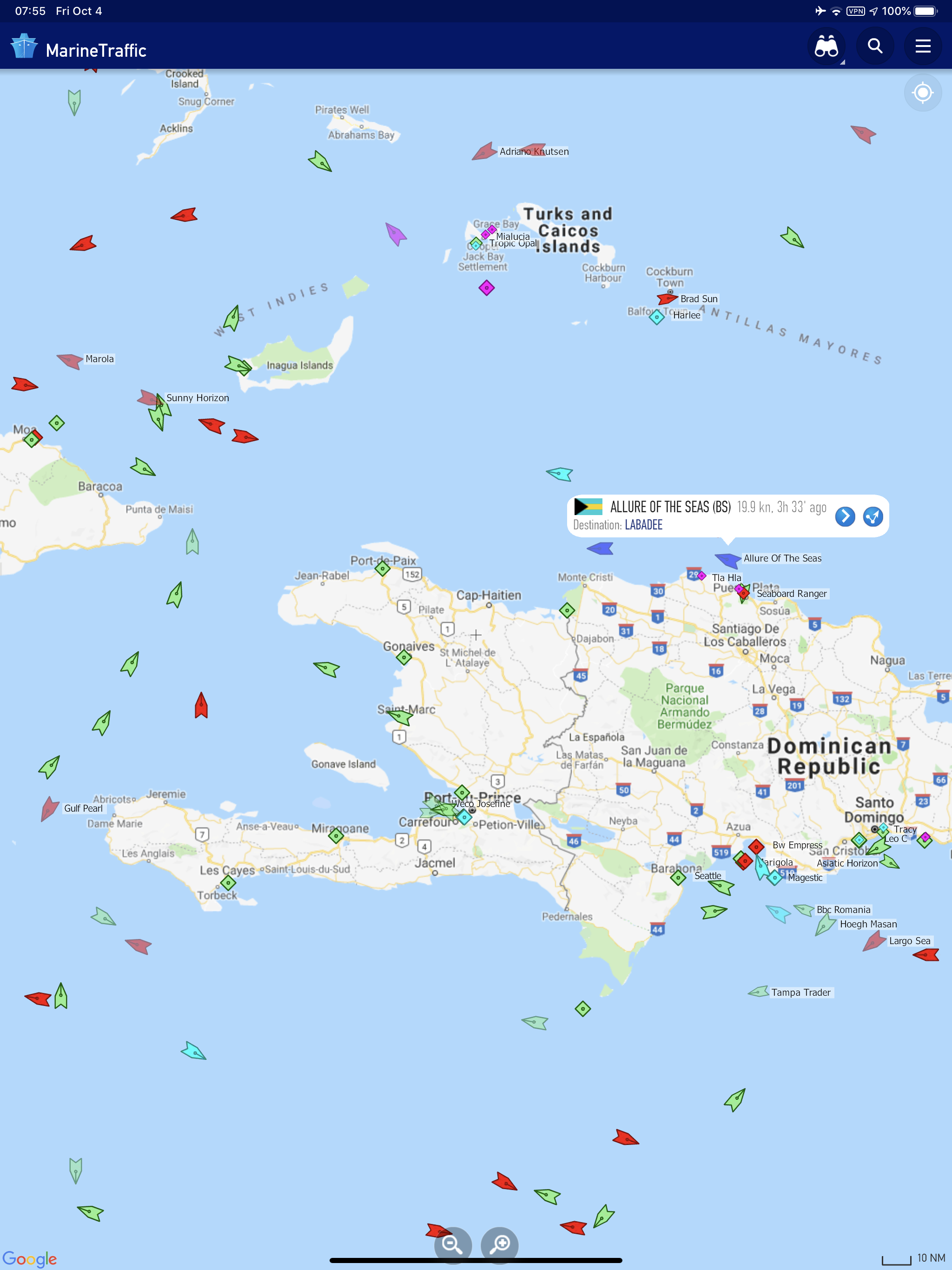Show Allure Of The Seas track route
Image resolution: width=952 pixels, height=1270 pixels.
[x=873, y=516]
